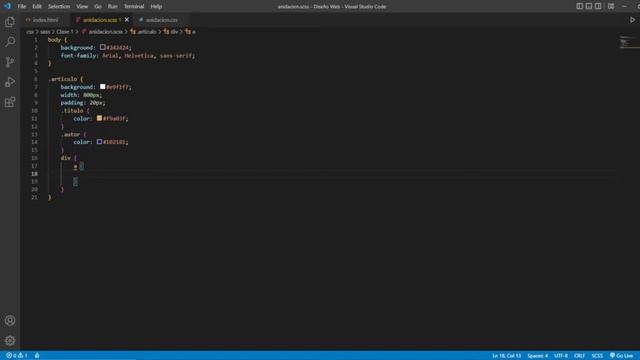Open color picker for the .autor color swatch
The height and width of the screenshot is (360, 640).
coord(99,142)
